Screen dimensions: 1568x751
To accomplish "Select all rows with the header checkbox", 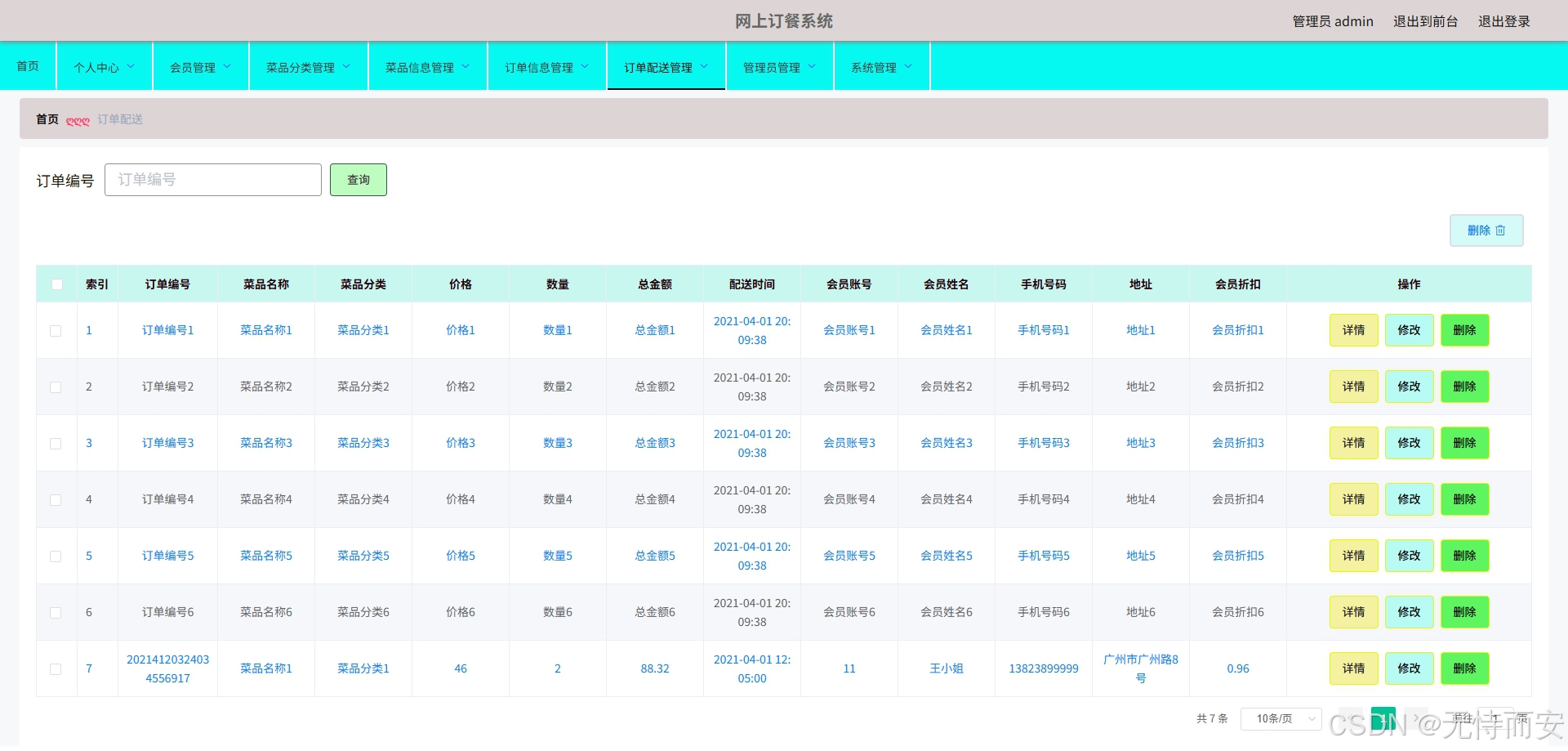I will tap(57, 284).
